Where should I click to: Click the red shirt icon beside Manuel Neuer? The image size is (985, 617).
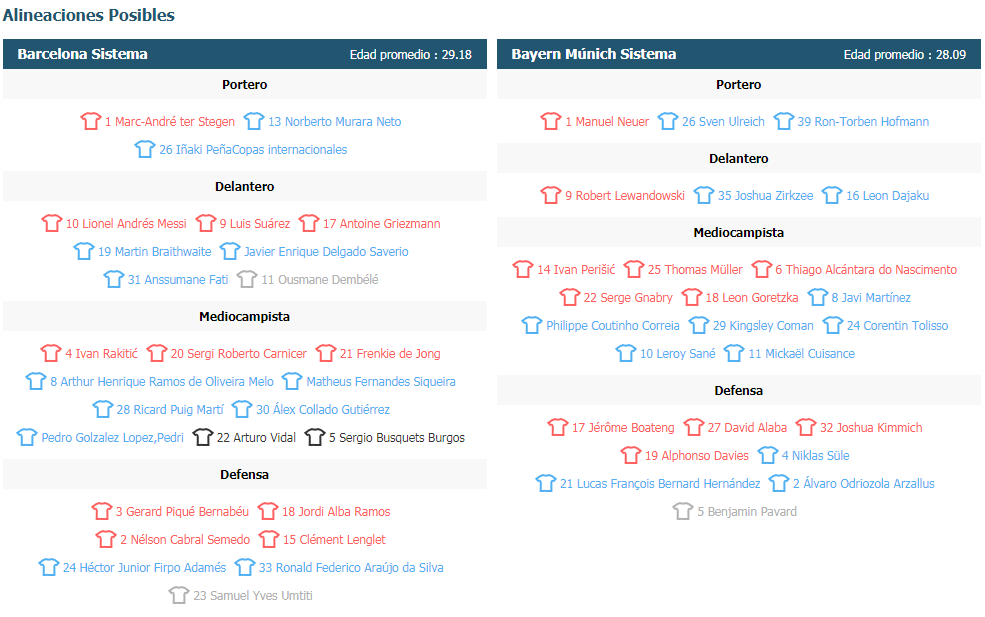pos(551,121)
